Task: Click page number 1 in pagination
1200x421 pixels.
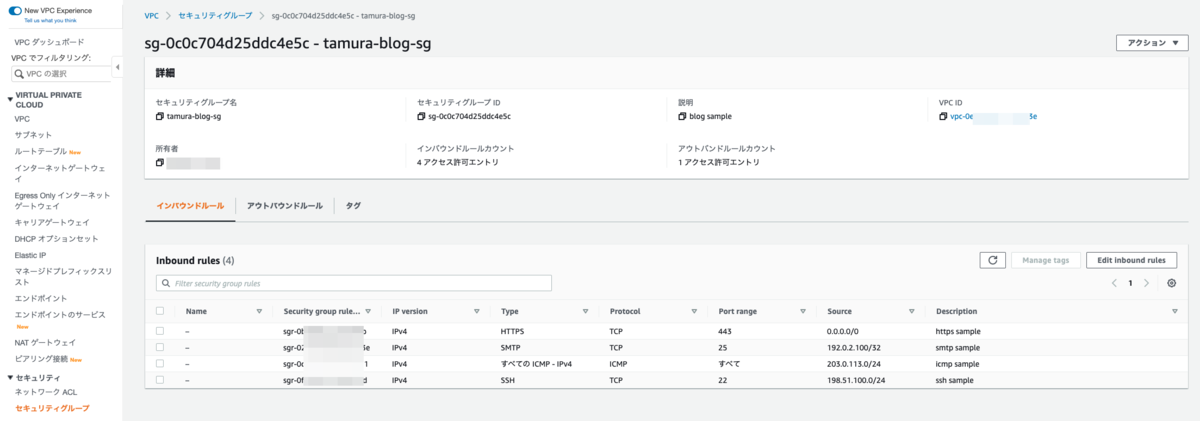Action: (1131, 283)
